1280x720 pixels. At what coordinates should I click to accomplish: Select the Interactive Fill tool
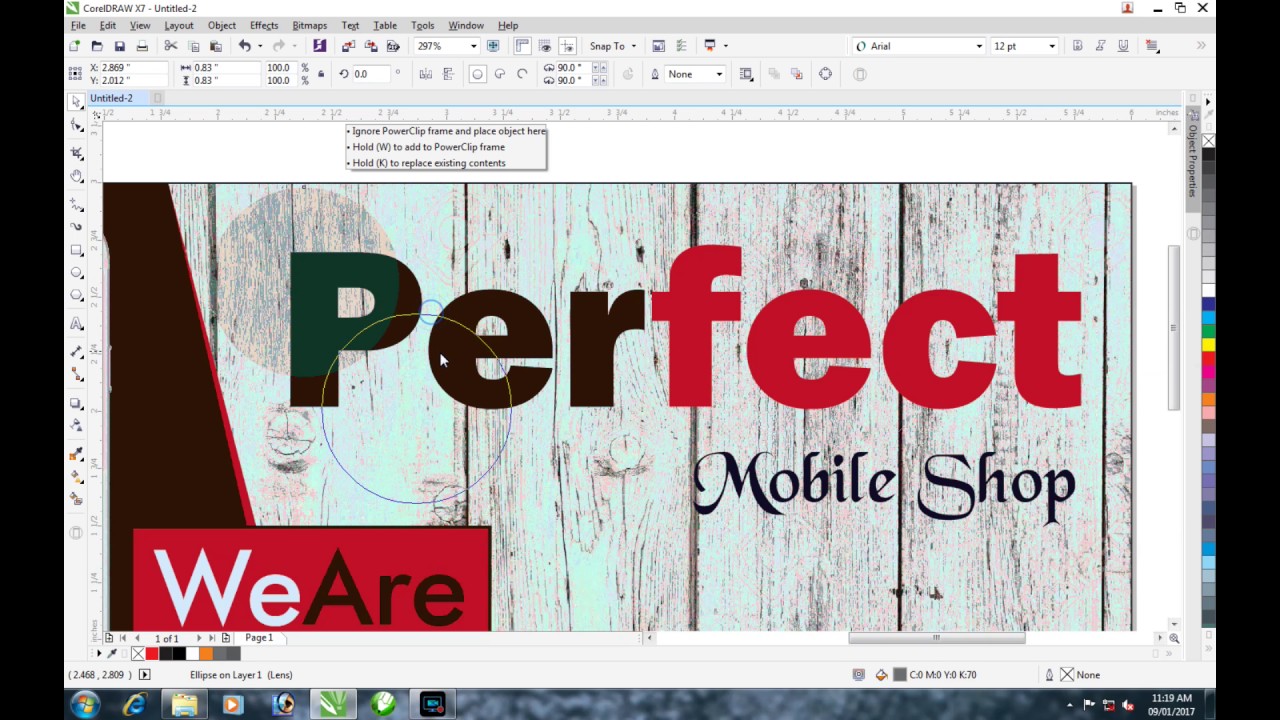click(x=76, y=477)
